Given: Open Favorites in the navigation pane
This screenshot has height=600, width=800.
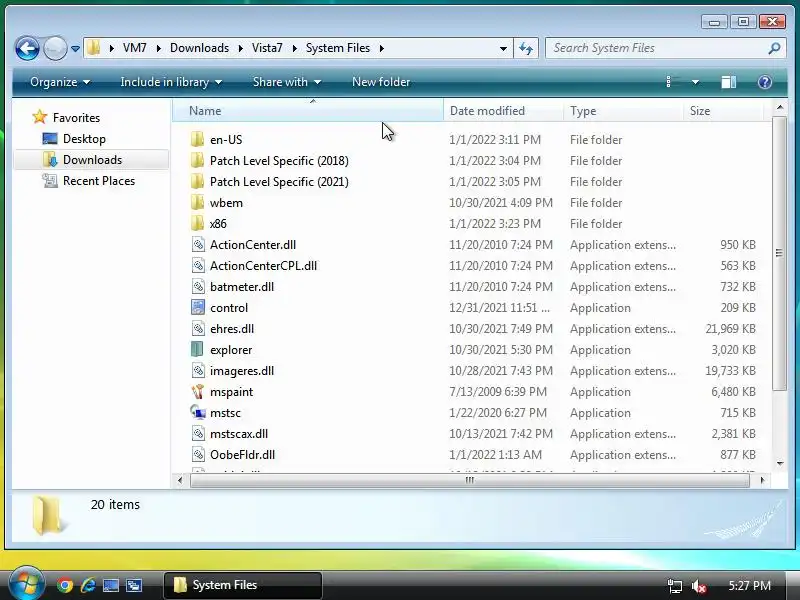Looking at the screenshot, I should [77, 118].
